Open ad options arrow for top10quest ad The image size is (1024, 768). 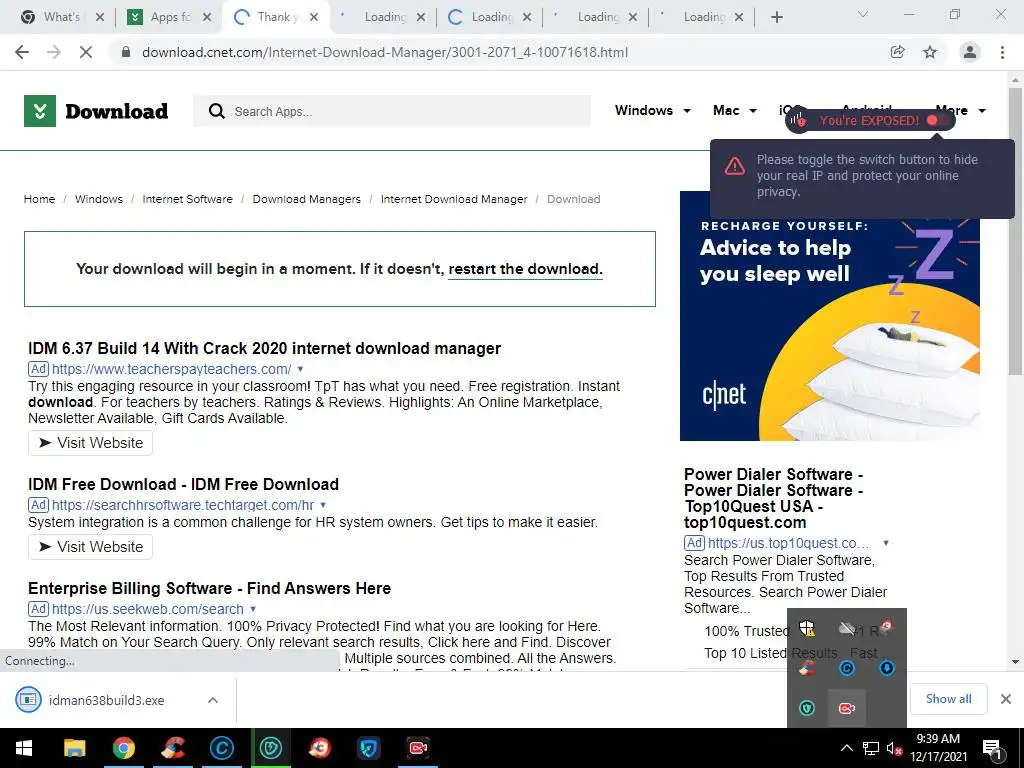(886, 543)
